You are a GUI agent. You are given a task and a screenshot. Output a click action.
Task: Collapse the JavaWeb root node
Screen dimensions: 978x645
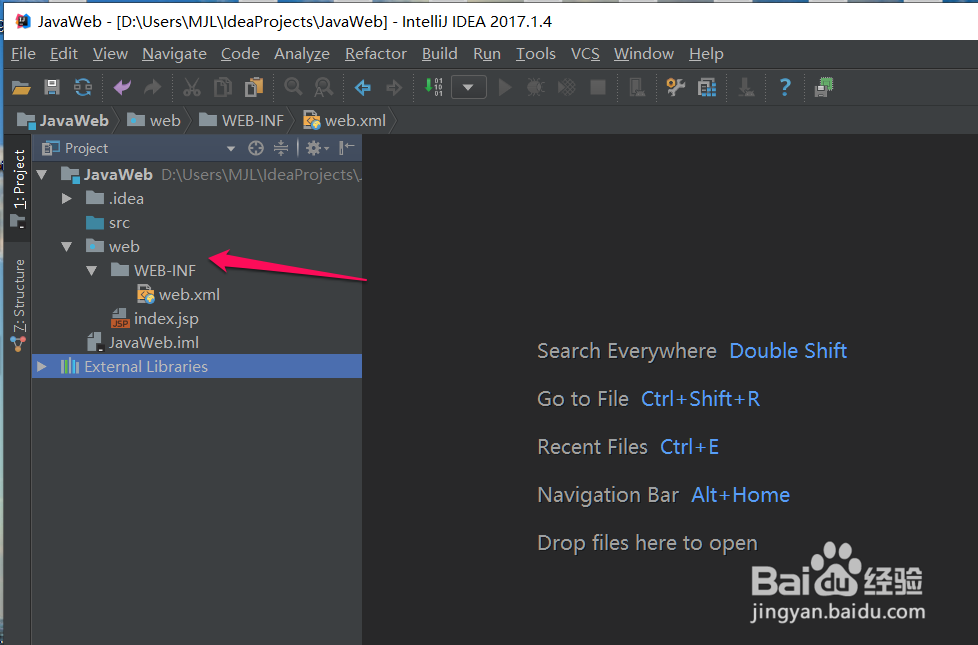click(x=42, y=175)
